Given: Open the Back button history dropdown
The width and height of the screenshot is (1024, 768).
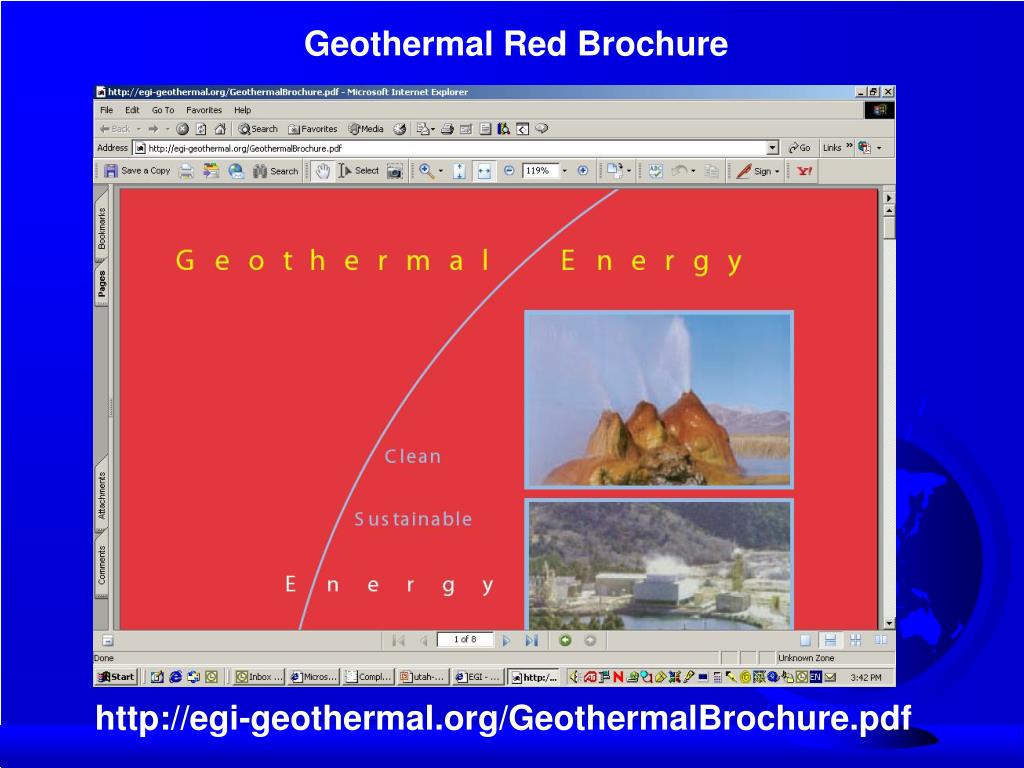Looking at the screenshot, I should 138,129.
